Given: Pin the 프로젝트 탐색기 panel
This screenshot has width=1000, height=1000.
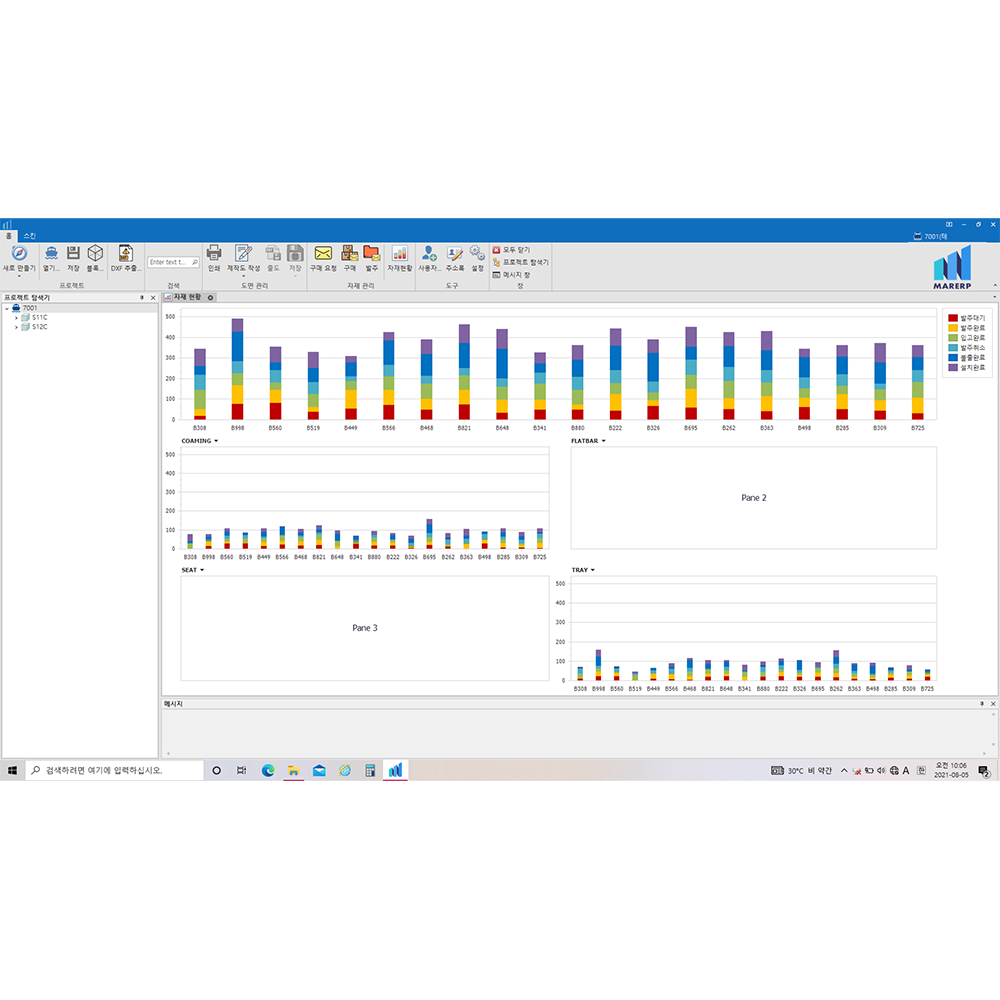Looking at the screenshot, I should pos(141,298).
